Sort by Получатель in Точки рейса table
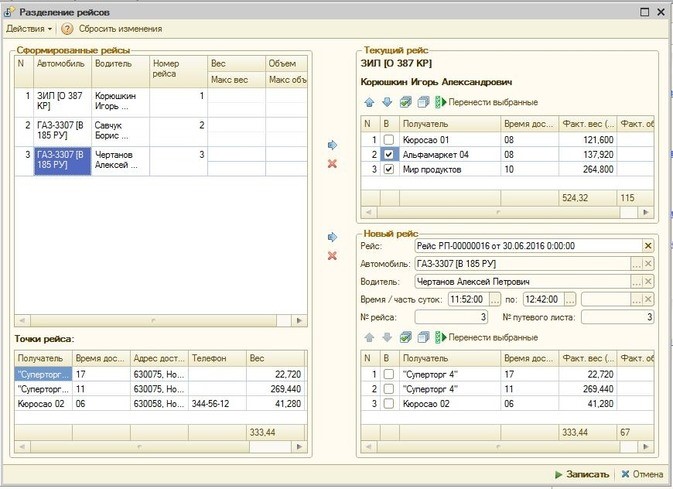This screenshot has height=489, width=673. (x=43, y=358)
